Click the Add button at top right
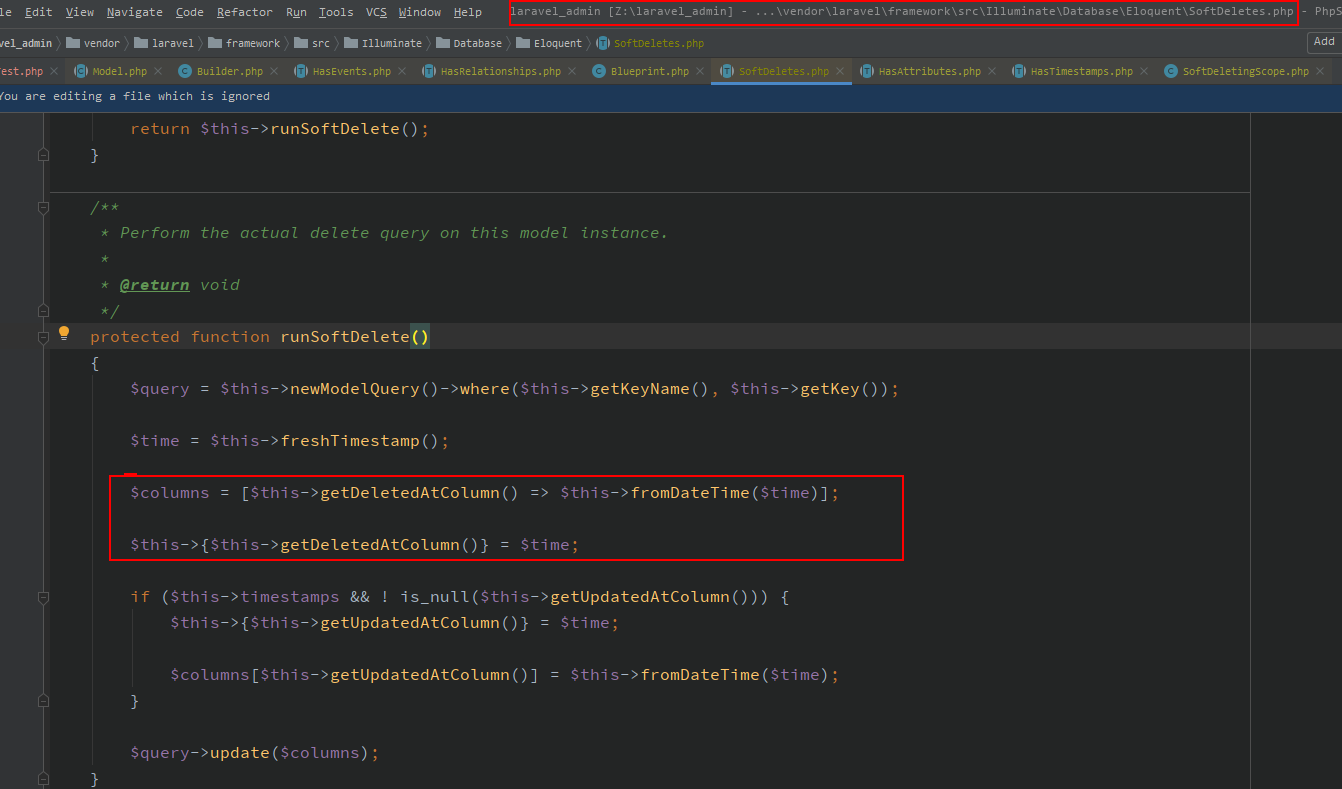 pos(1323,42)
